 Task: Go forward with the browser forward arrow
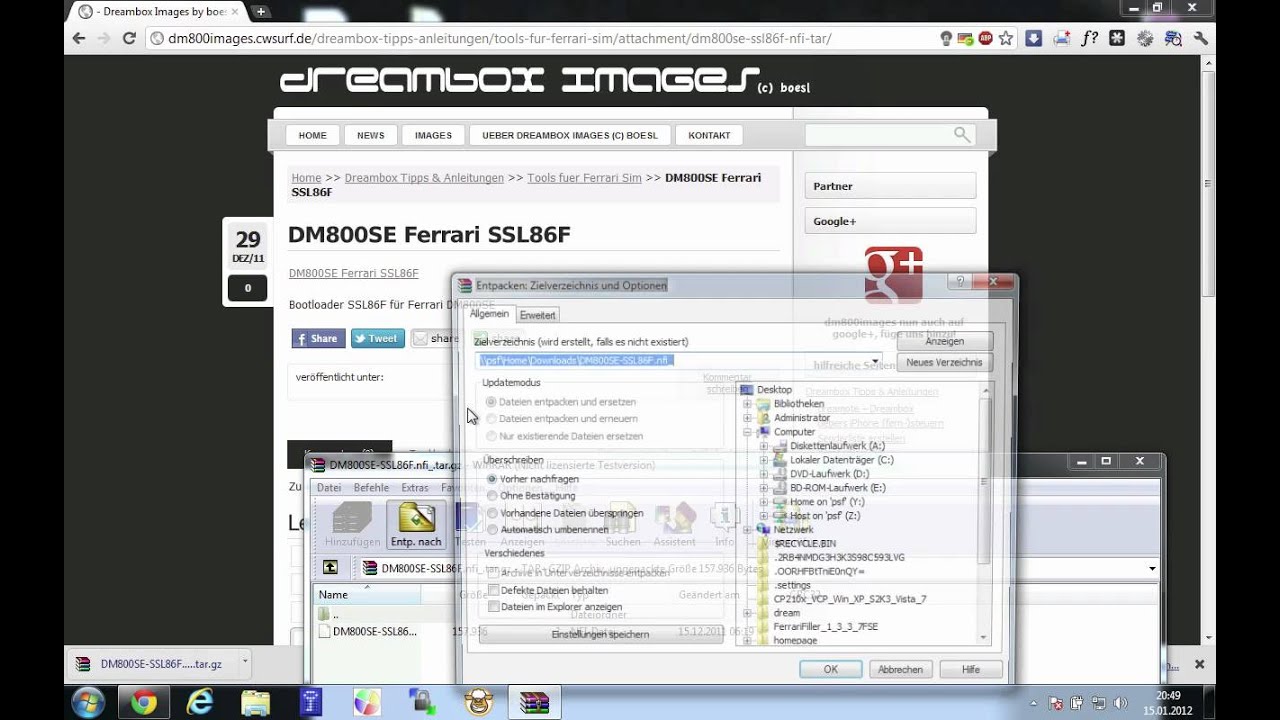(104, 38)
